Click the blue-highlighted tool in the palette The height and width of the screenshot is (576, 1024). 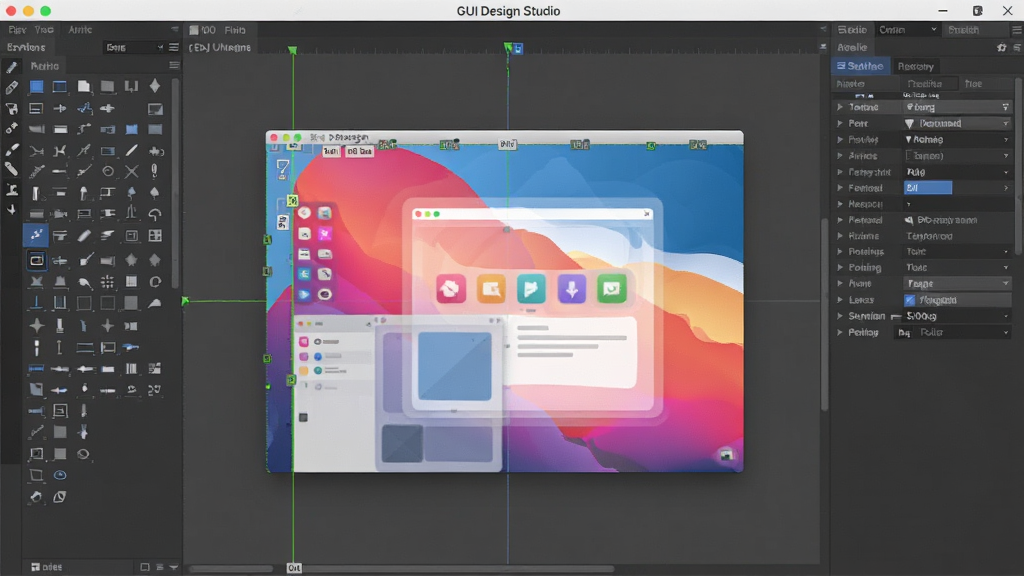pos(36,235)
